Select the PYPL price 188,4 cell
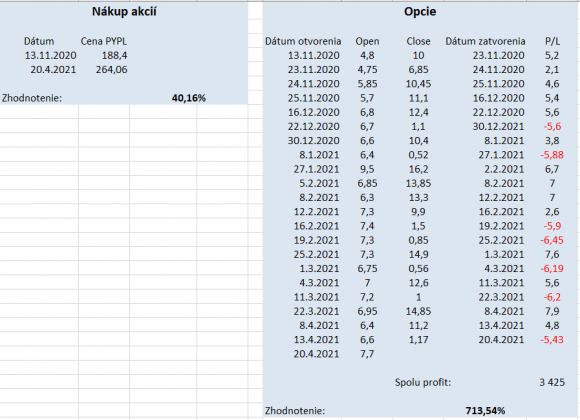This screenshot has width=580, height=420. [114, 56]
